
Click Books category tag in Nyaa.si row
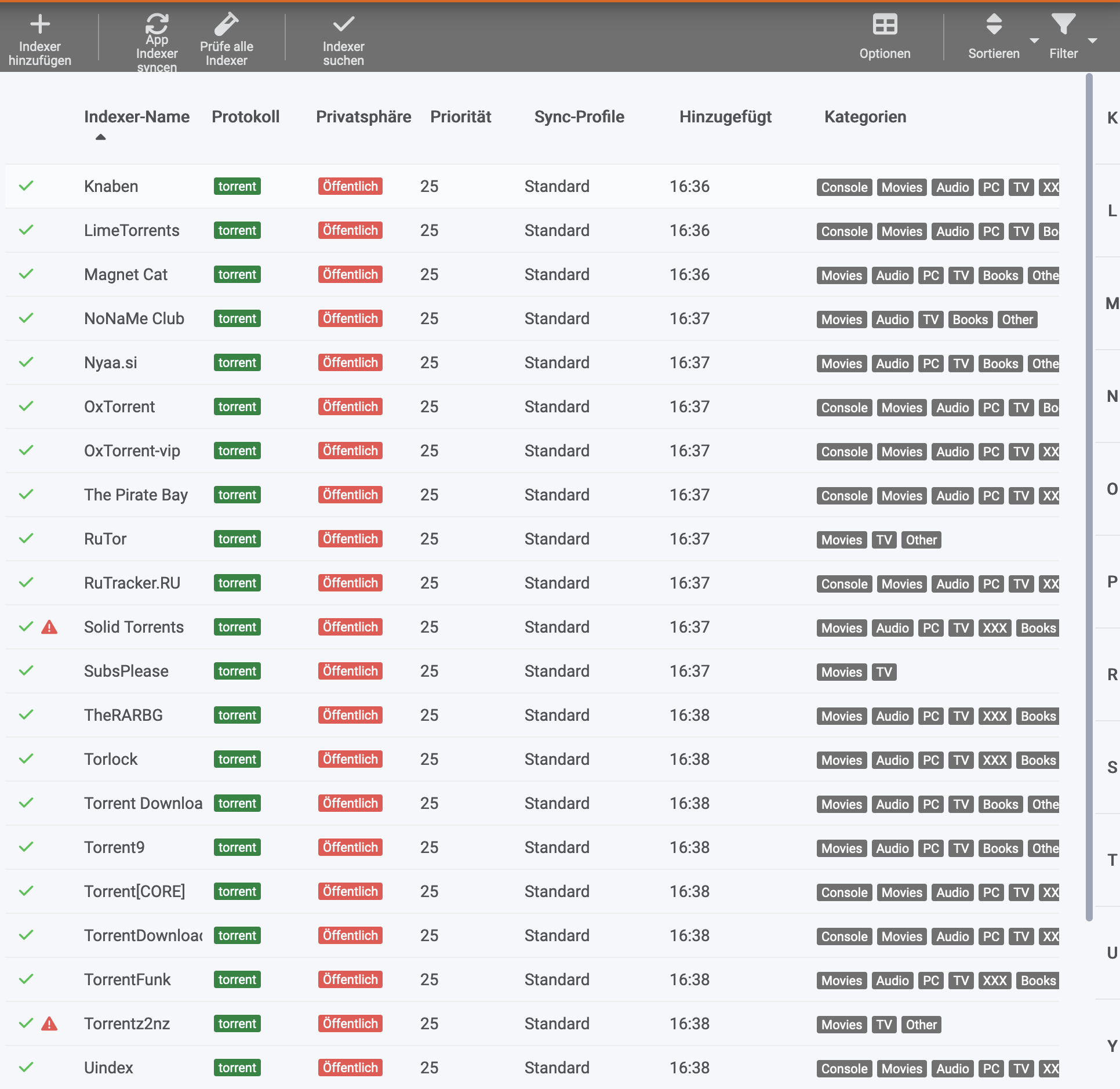tap(1001, 364)
